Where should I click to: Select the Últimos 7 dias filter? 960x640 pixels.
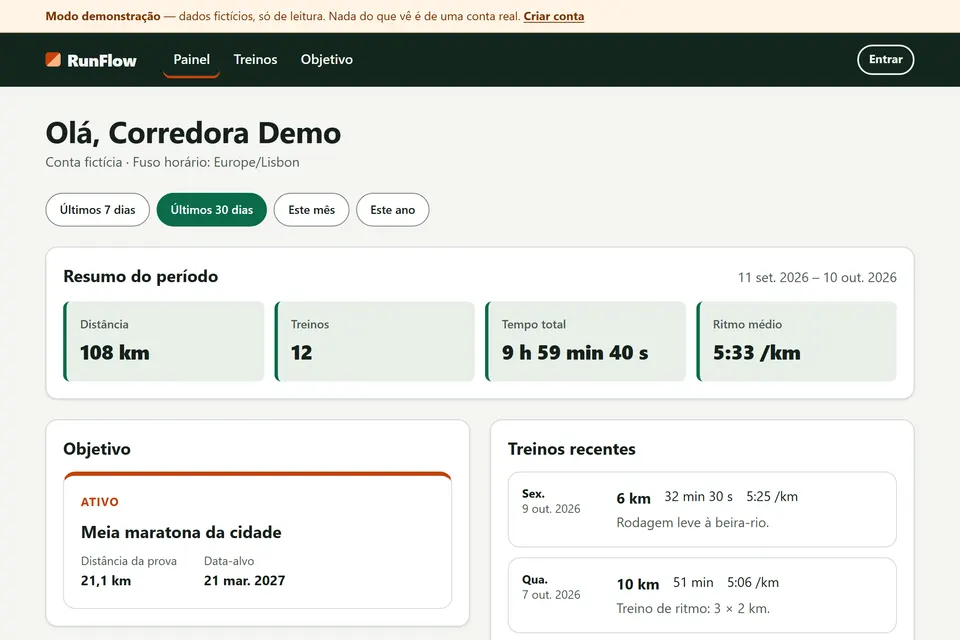pos(97,209)
